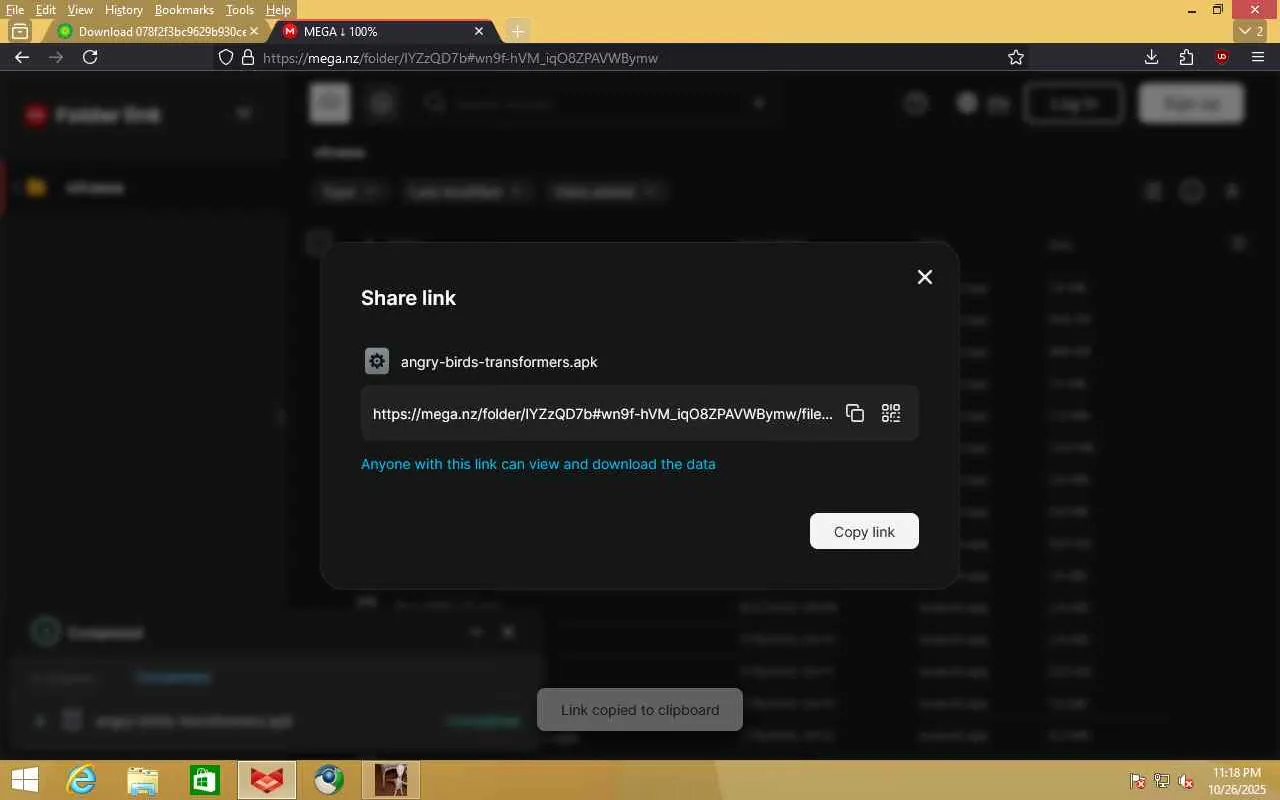Open the clock showing 11:18 PM

pos(1237,781)
